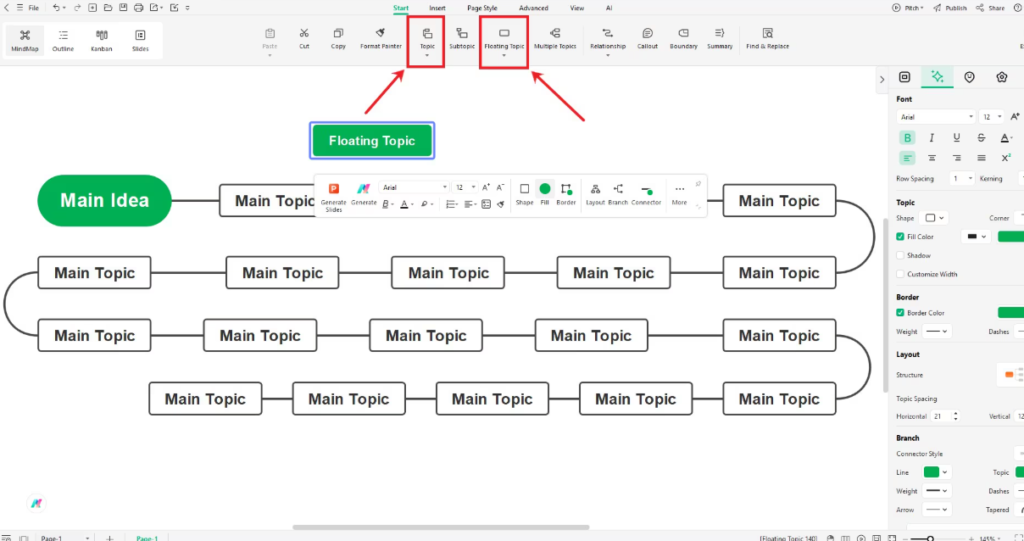Open the Arial font dropdown in panel
The image size is (1024, 541).
click(x=935, y=117)
